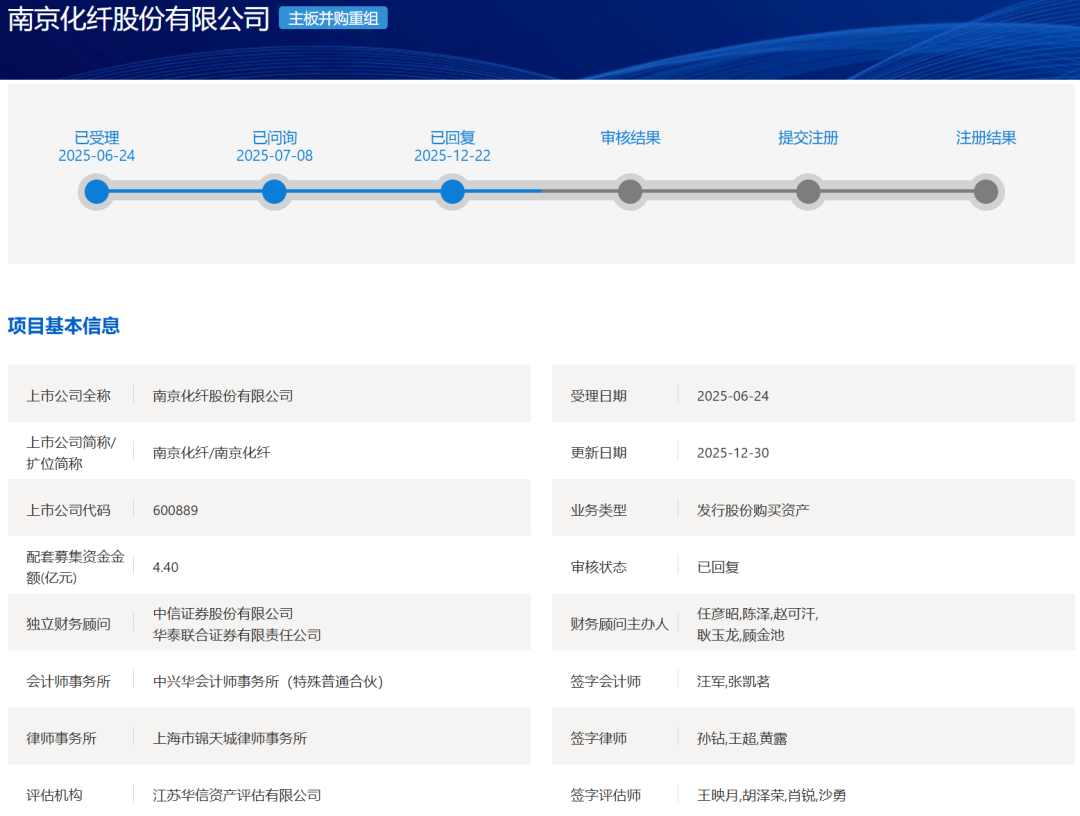Viewport: 1080px width, 816px height.
Task: Click the 提交注册 gray timeline node
Action: click(808, 192)
